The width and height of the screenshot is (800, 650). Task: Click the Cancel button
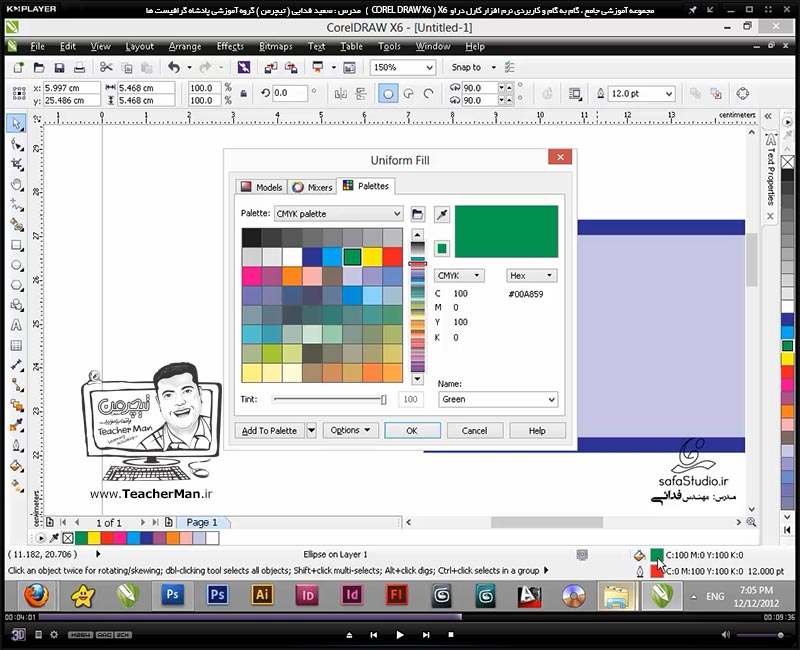click(474, 430)
